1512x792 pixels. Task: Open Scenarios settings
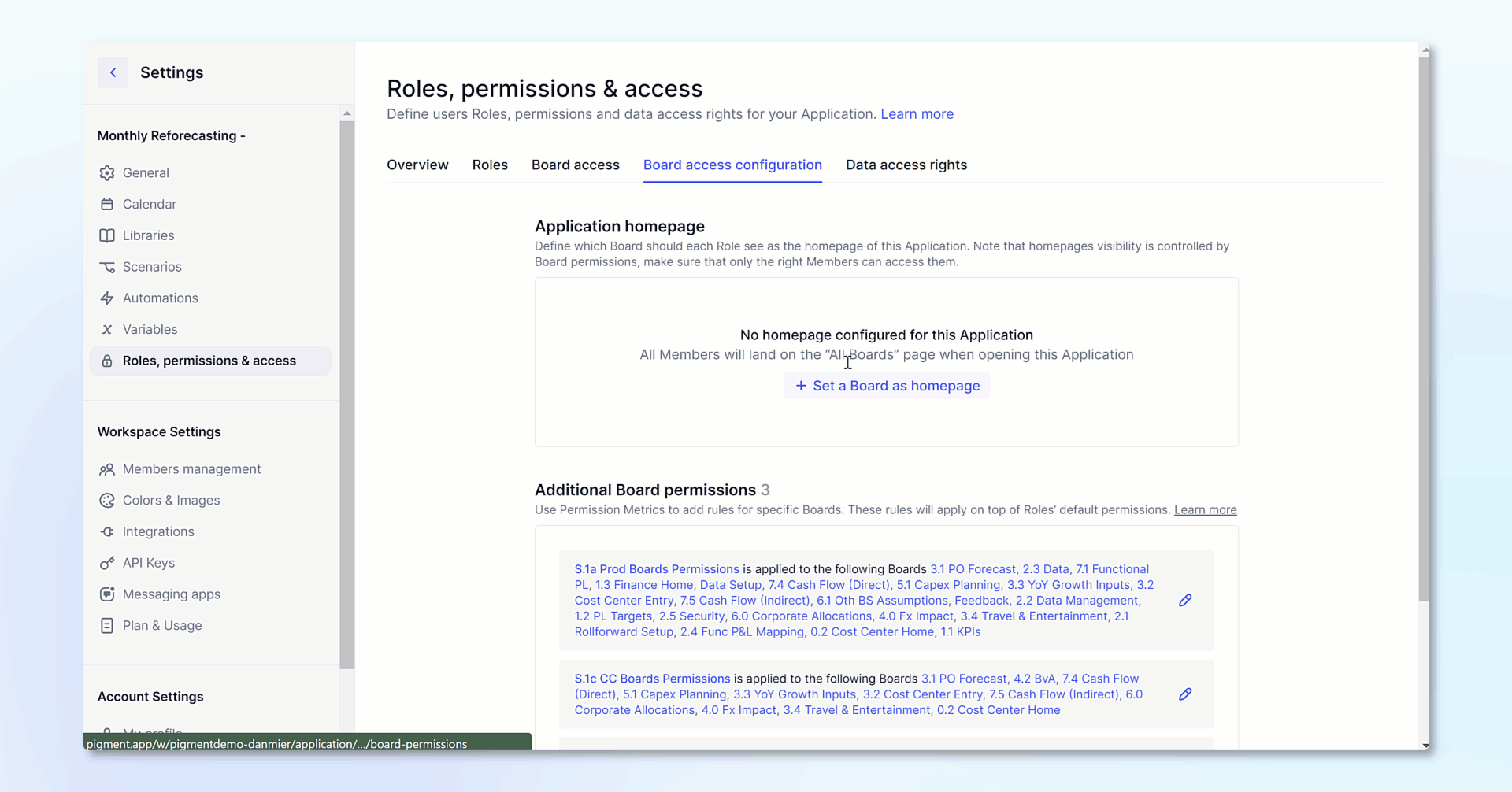tap(210, 267)
